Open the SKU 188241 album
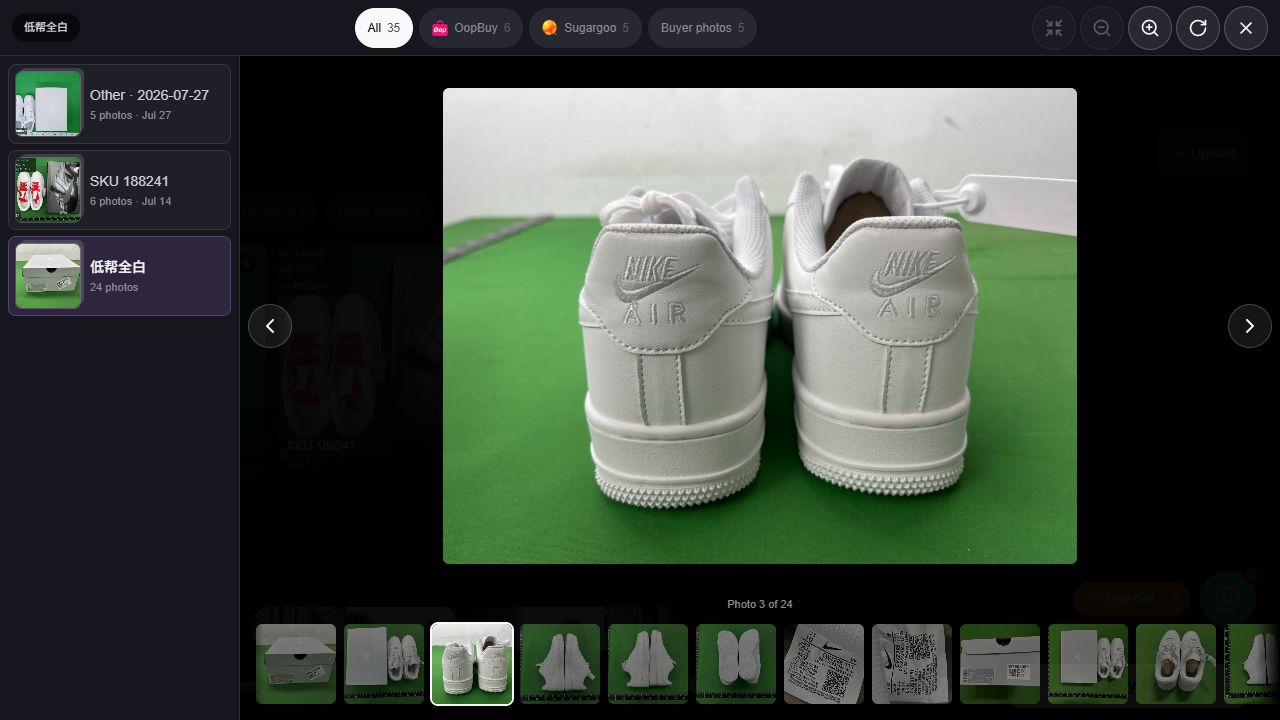Image resolution: width=1280 pixels, height=720 pixels. pyautogui.click(x=120, y=190)
